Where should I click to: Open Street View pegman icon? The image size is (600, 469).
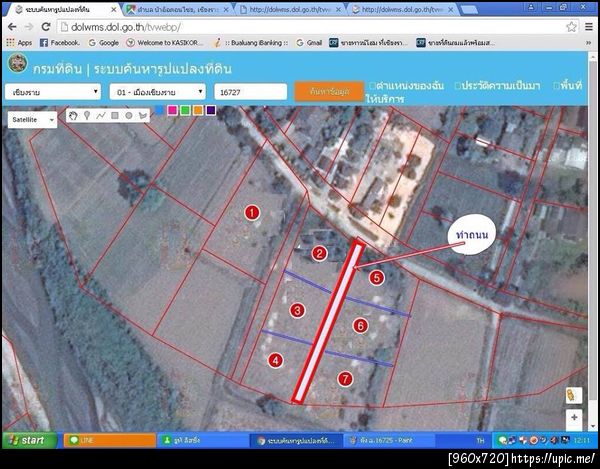(x=574, y=396)
